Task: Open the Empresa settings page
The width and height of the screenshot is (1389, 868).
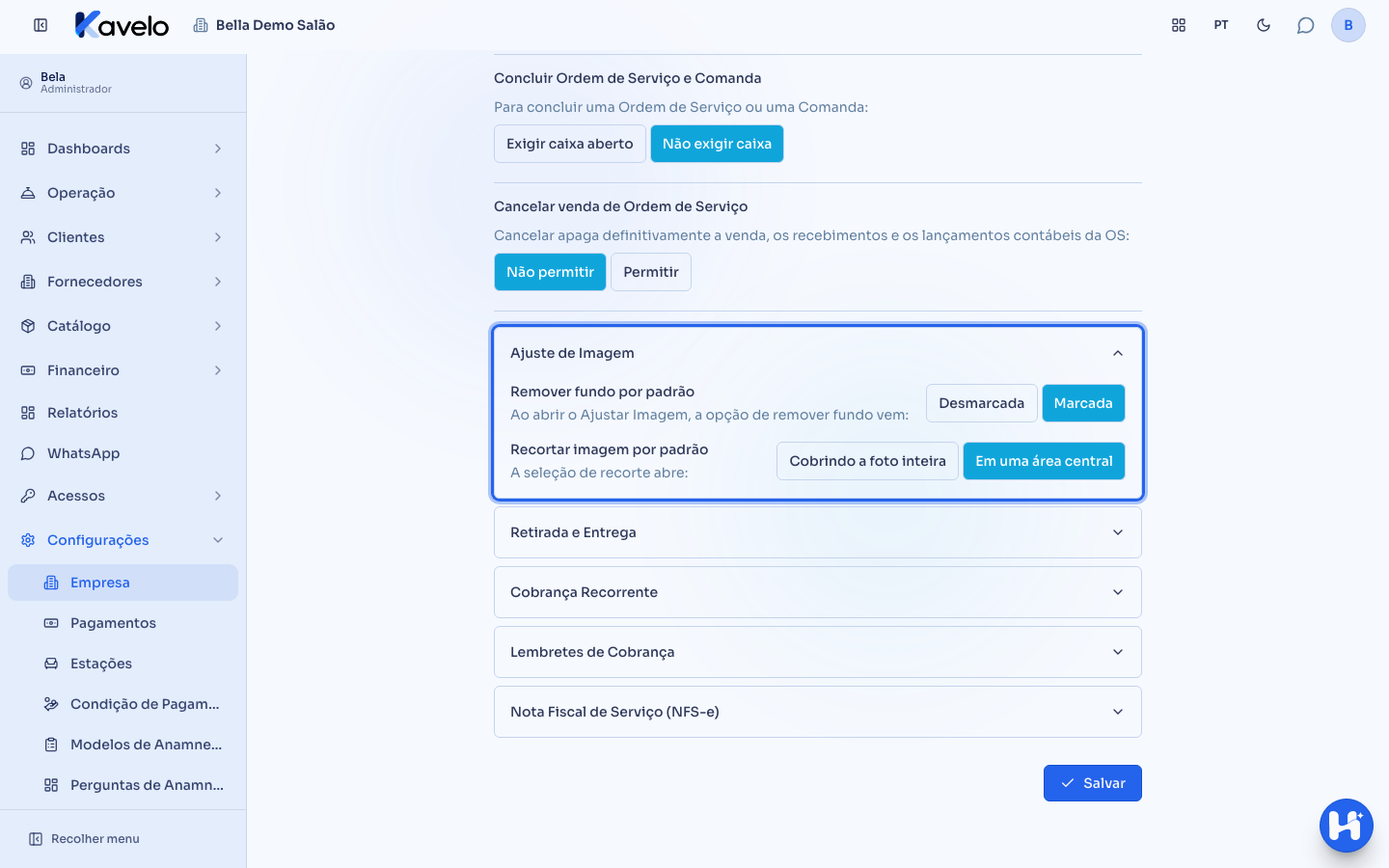Action: (123, 583)
